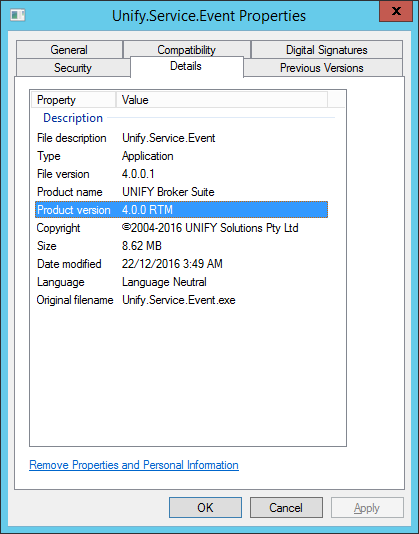This screenshot has width=419, height=534.
Task: Click the Property column header
Action: pos(74,100)
